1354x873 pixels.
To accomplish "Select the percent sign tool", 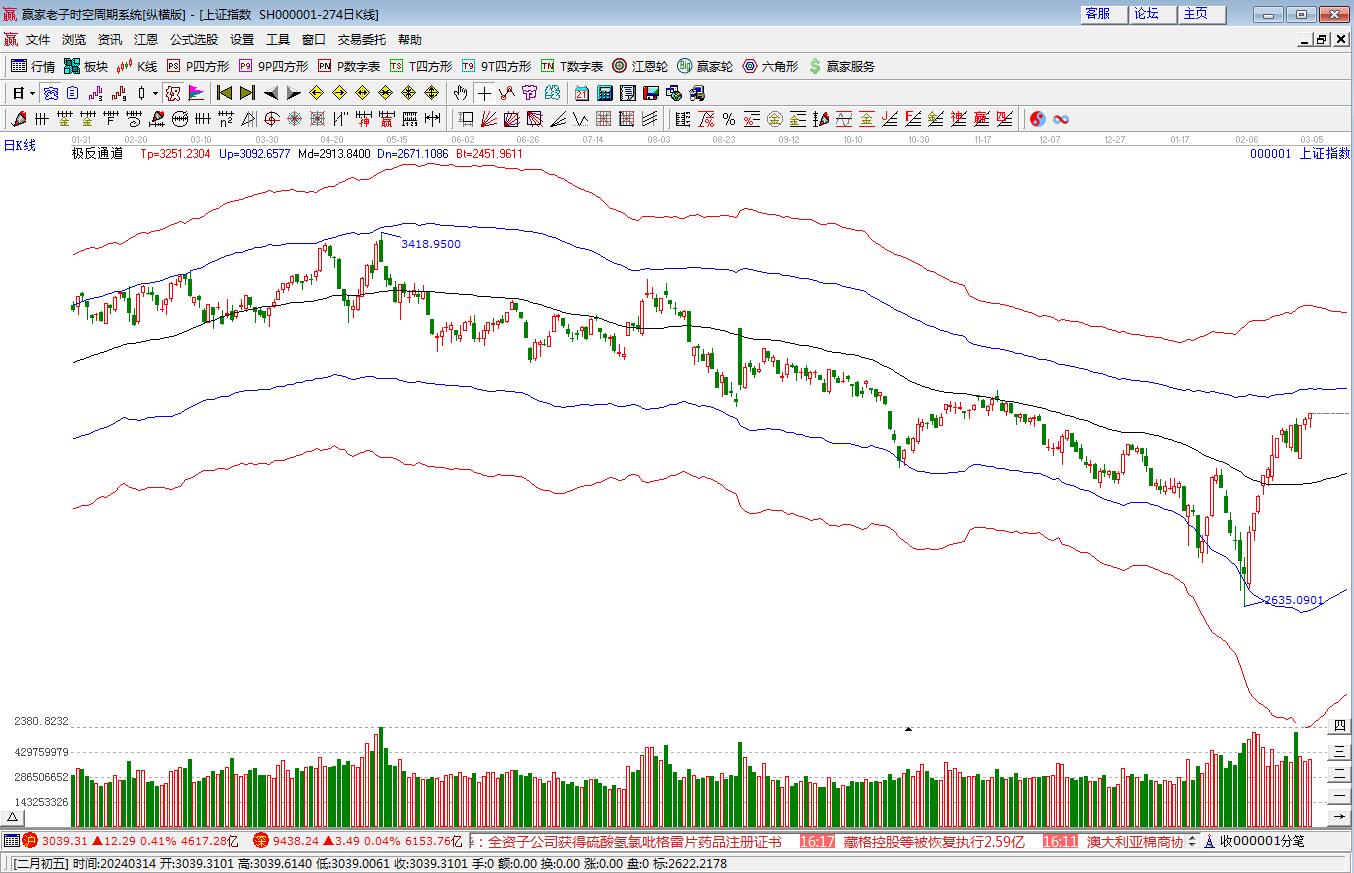I will (x=729, y=119).
